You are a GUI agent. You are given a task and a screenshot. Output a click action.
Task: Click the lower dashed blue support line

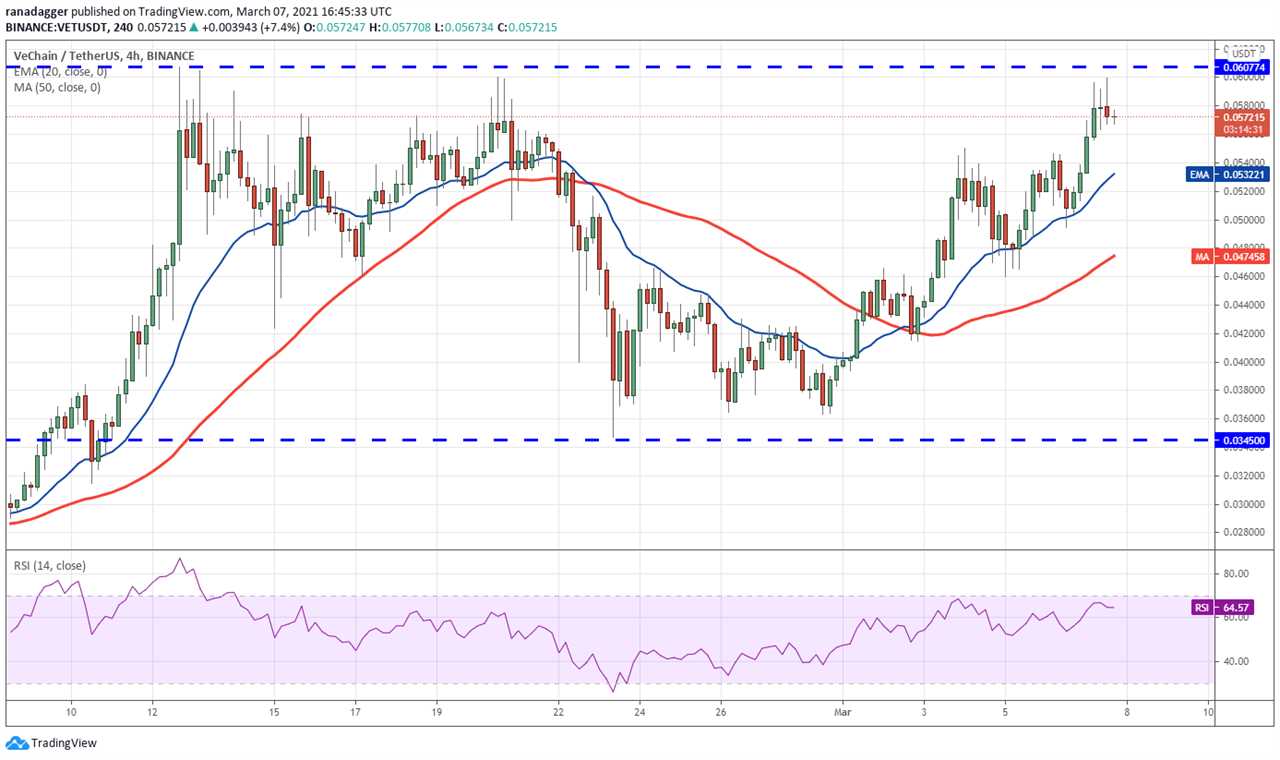(609, 439)
